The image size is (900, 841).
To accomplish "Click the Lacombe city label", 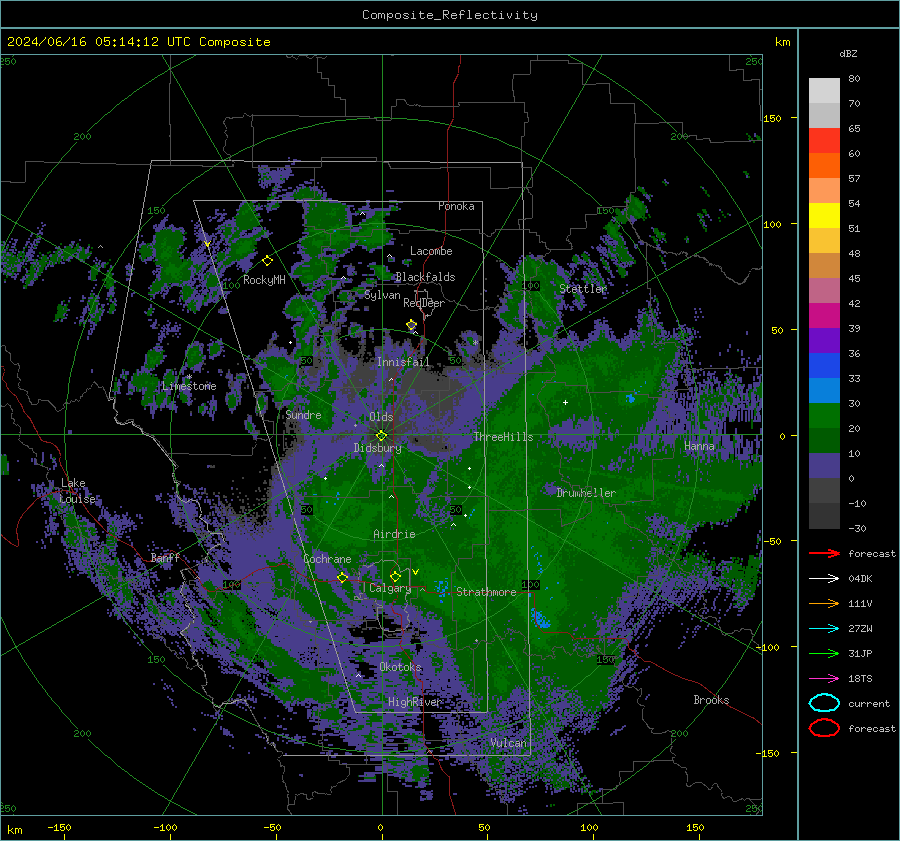I will click(x=431, y=251).
